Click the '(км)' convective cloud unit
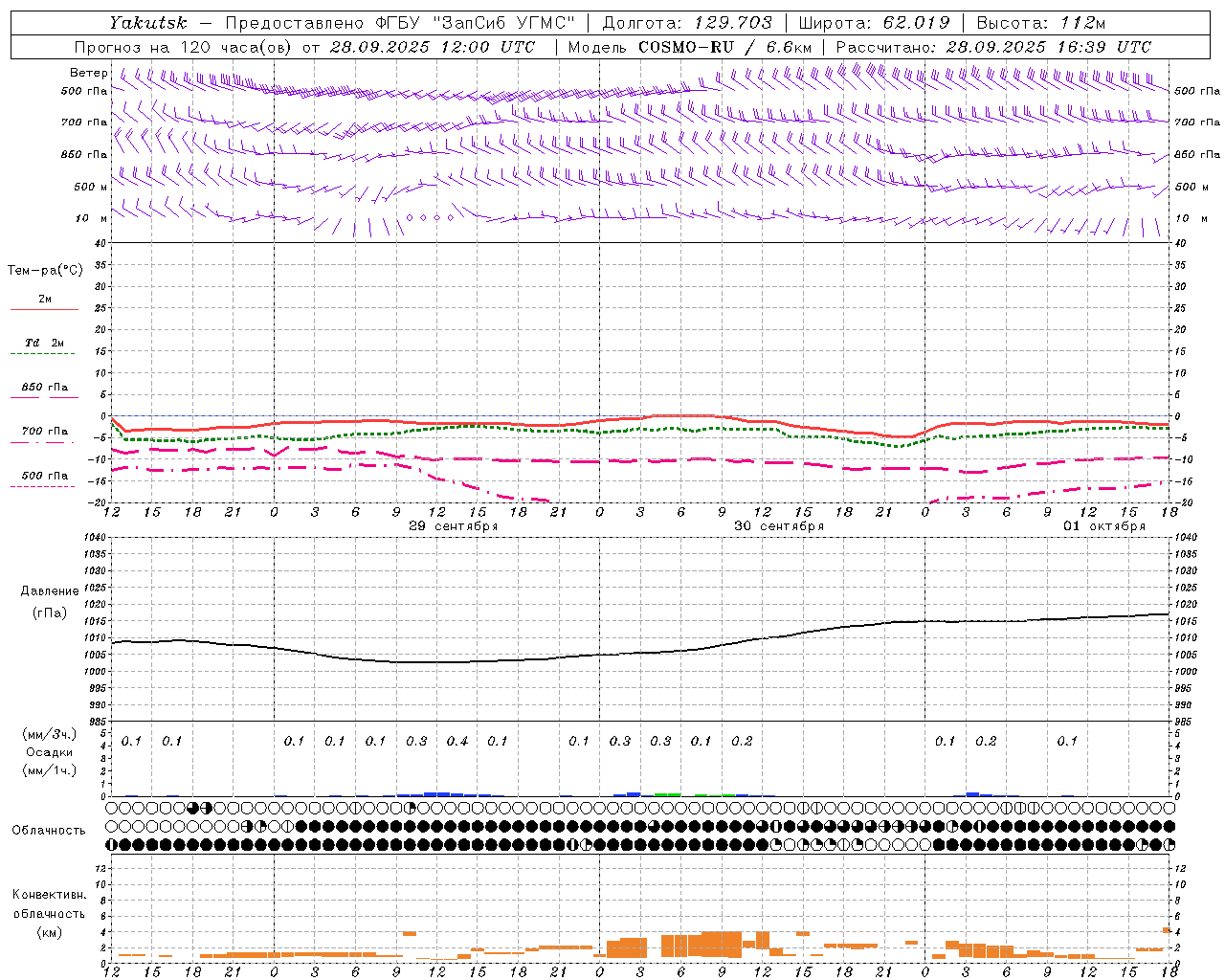This screenshot has width=1225, height=980. tap(50, 932)
